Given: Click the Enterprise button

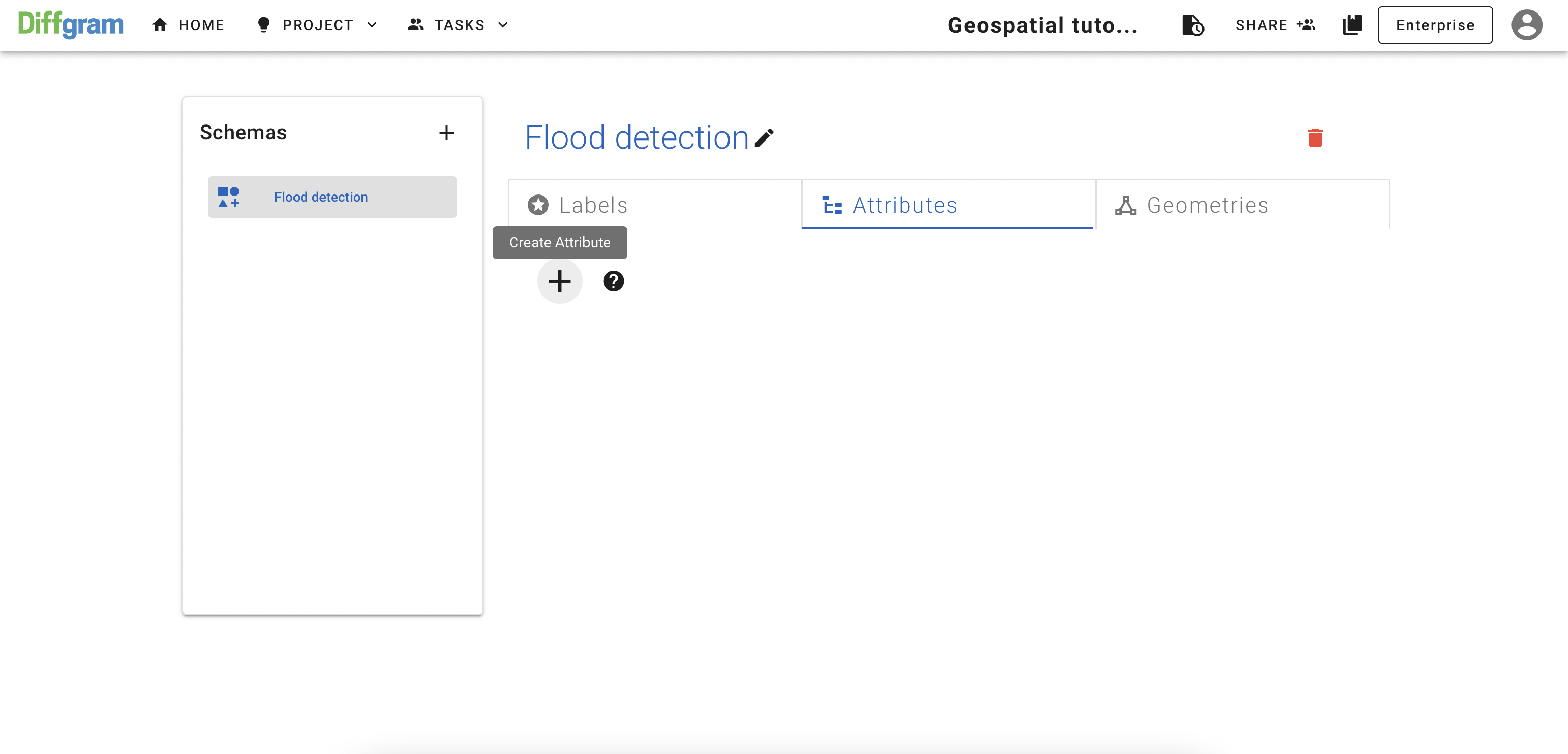Looking at the screenshot, I should coord(1435,25).
